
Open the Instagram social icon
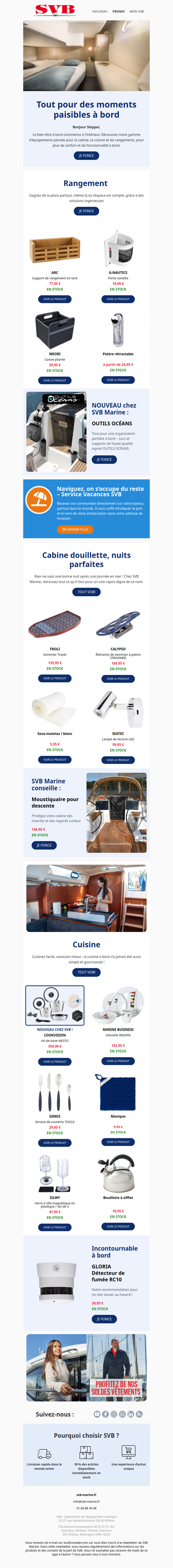(x=114, y=1414)
